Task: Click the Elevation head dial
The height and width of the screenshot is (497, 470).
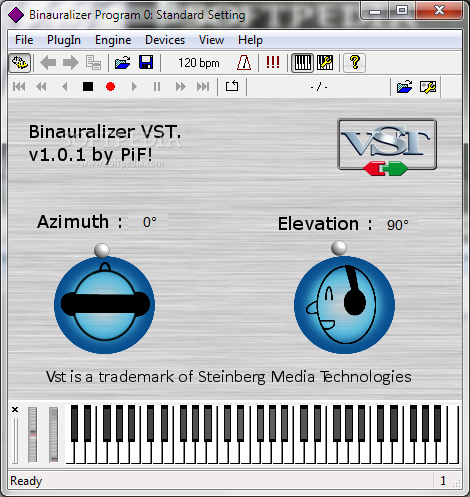Action: [x=344, y=305]
